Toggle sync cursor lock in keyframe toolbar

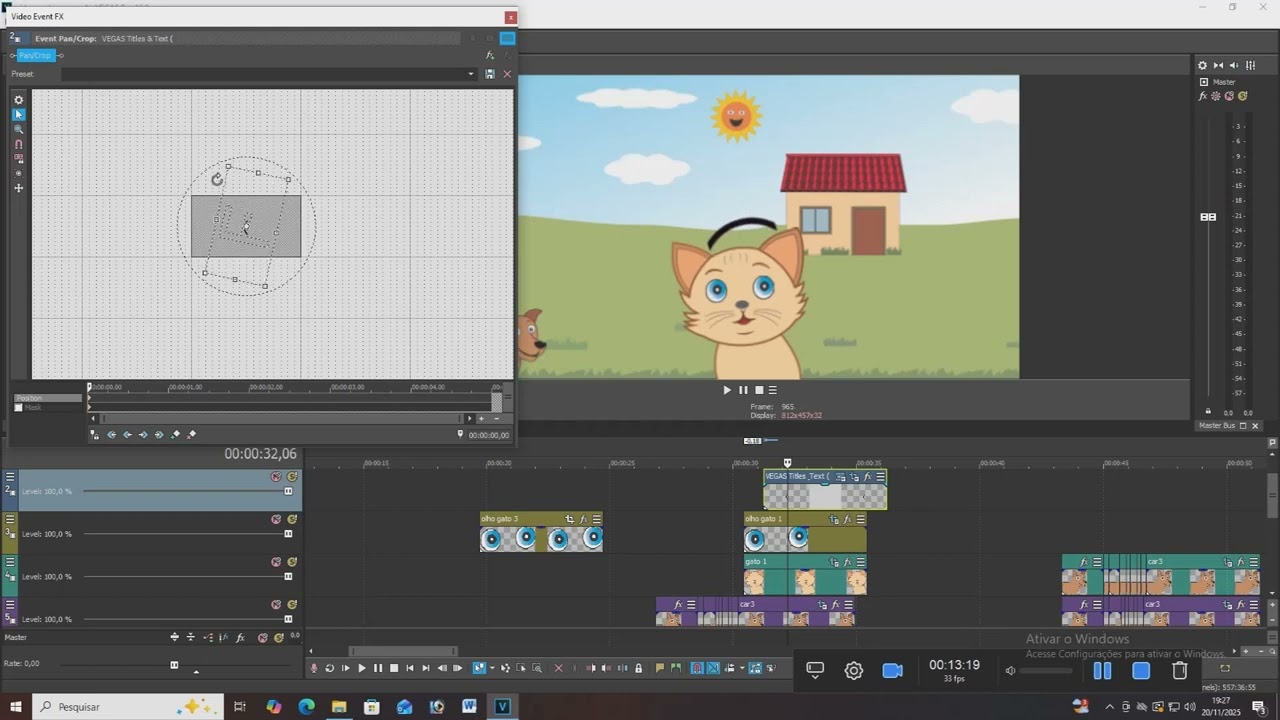pyautogui.click(x=95, y=435)
